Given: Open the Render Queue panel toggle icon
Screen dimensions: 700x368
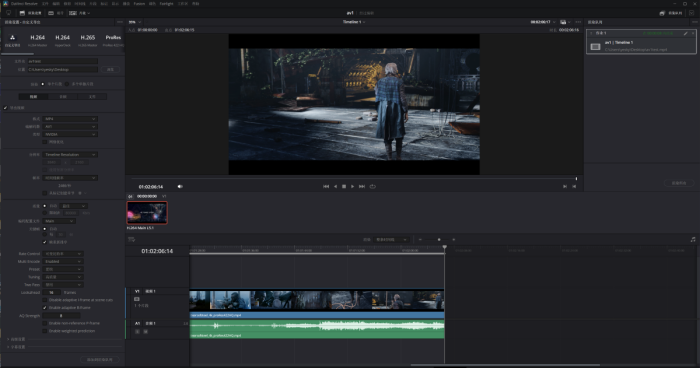Looking at the screenshot, I should tap(662, 13).
